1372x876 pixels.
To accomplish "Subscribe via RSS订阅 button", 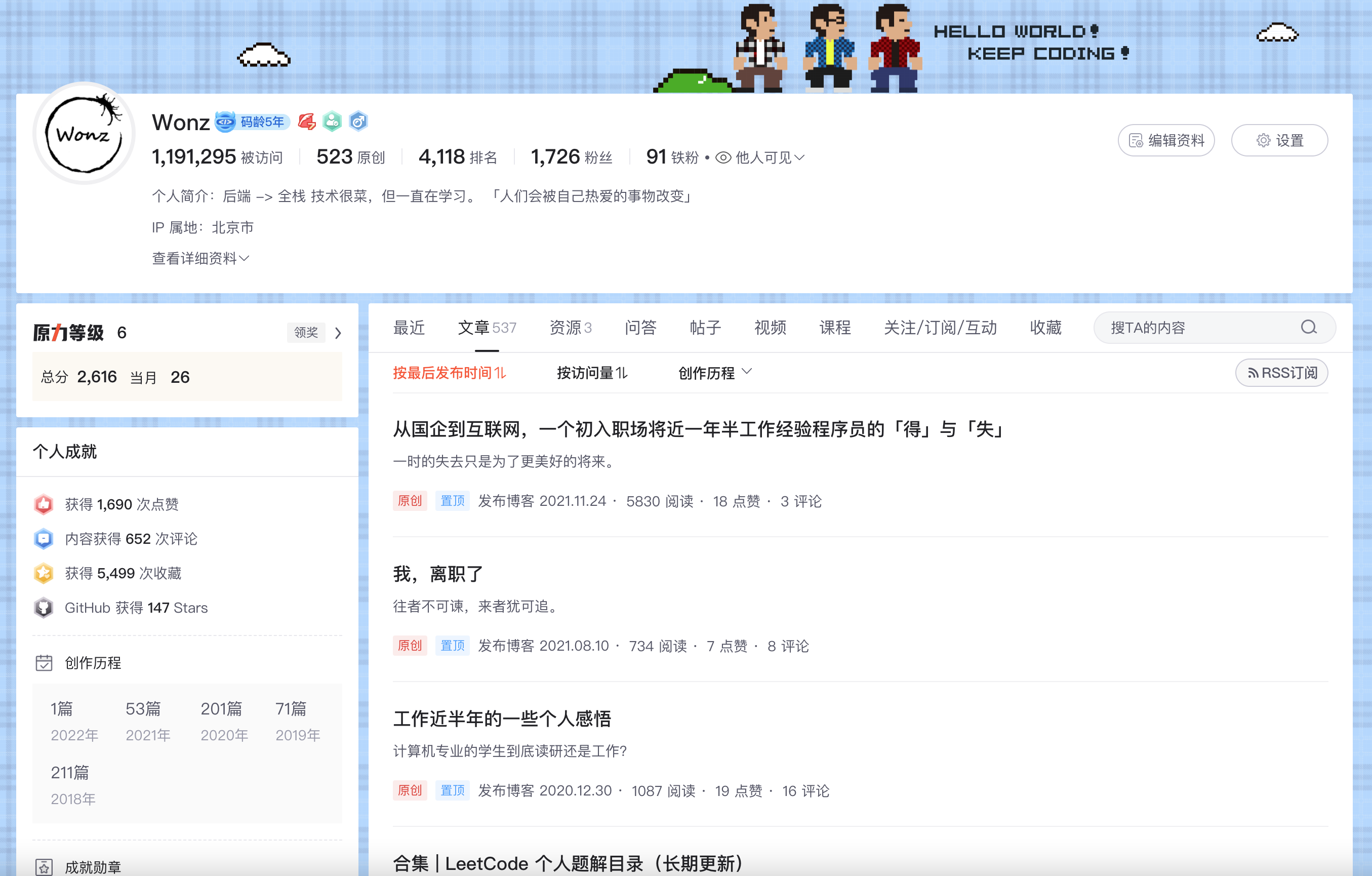I will point(1281,373).
